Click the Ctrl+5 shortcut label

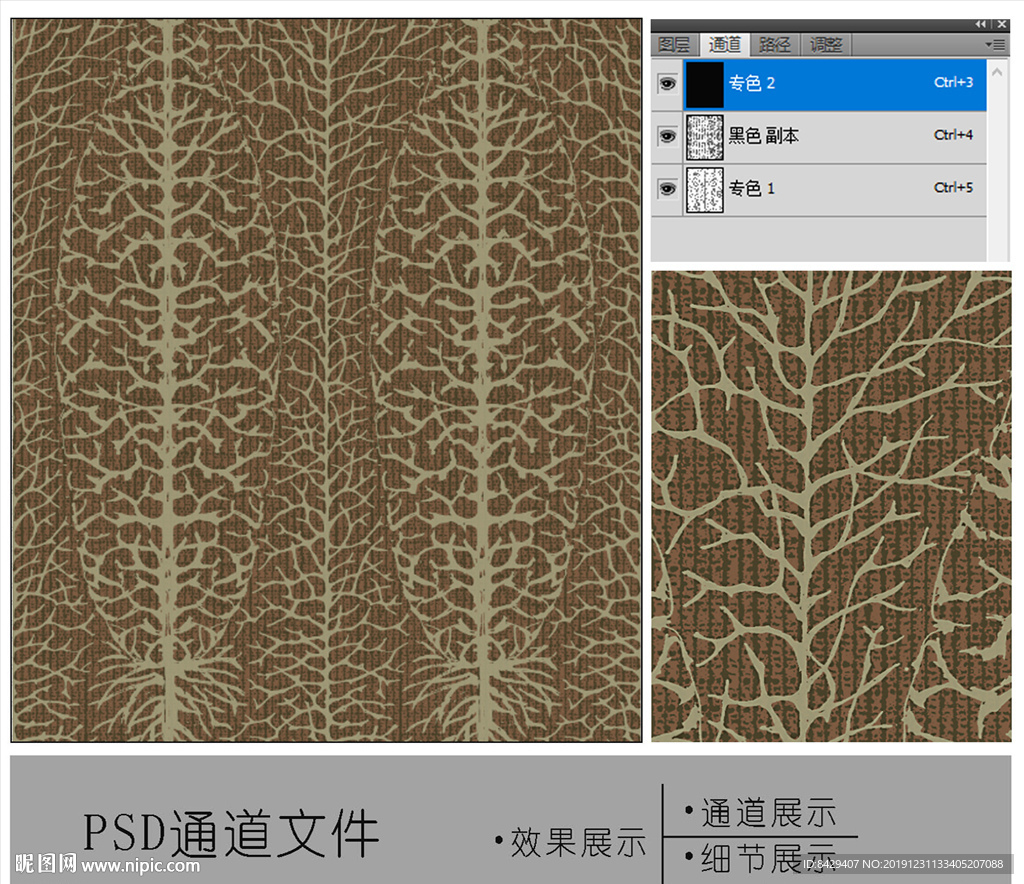point(953,188)
